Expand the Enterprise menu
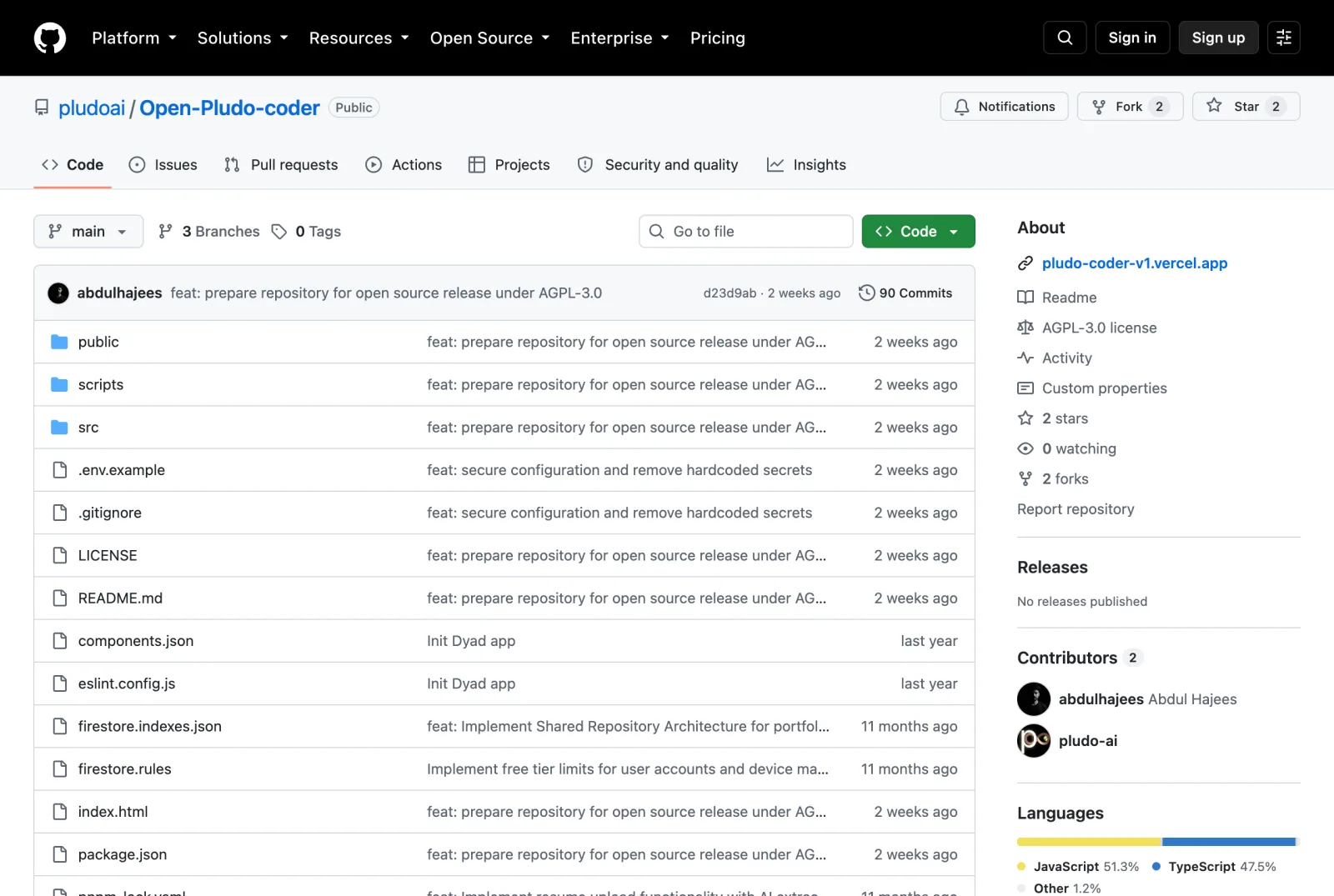The width and height of the screenshot is (1334, 896). point(620,38)
